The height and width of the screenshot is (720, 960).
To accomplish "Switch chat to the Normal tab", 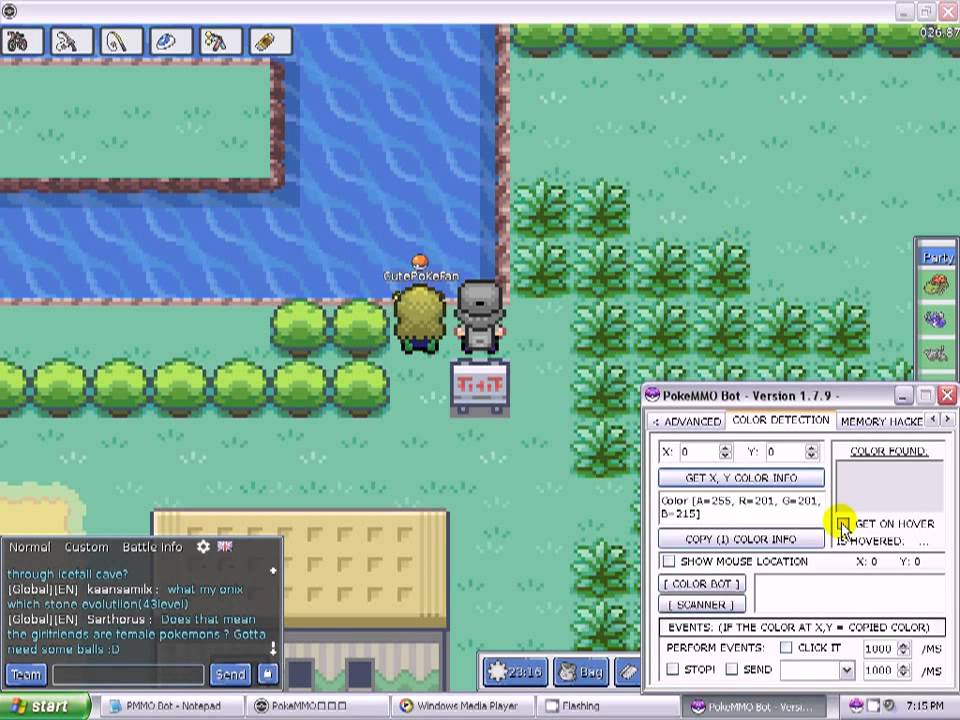I will click(29, 547).
